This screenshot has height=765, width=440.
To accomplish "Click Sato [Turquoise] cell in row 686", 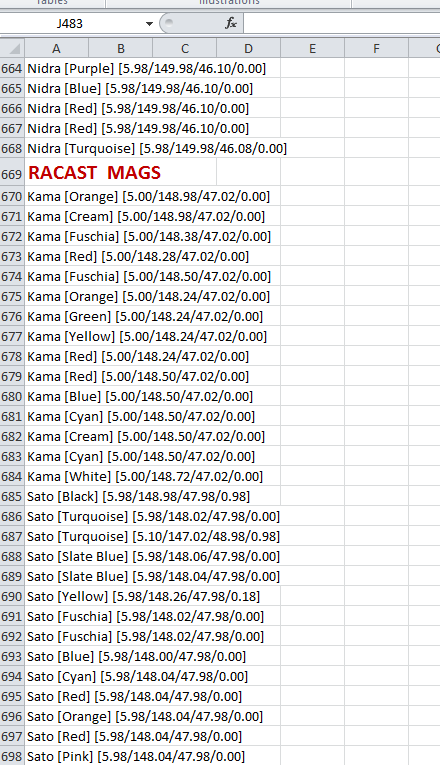I will pos(154,517).
